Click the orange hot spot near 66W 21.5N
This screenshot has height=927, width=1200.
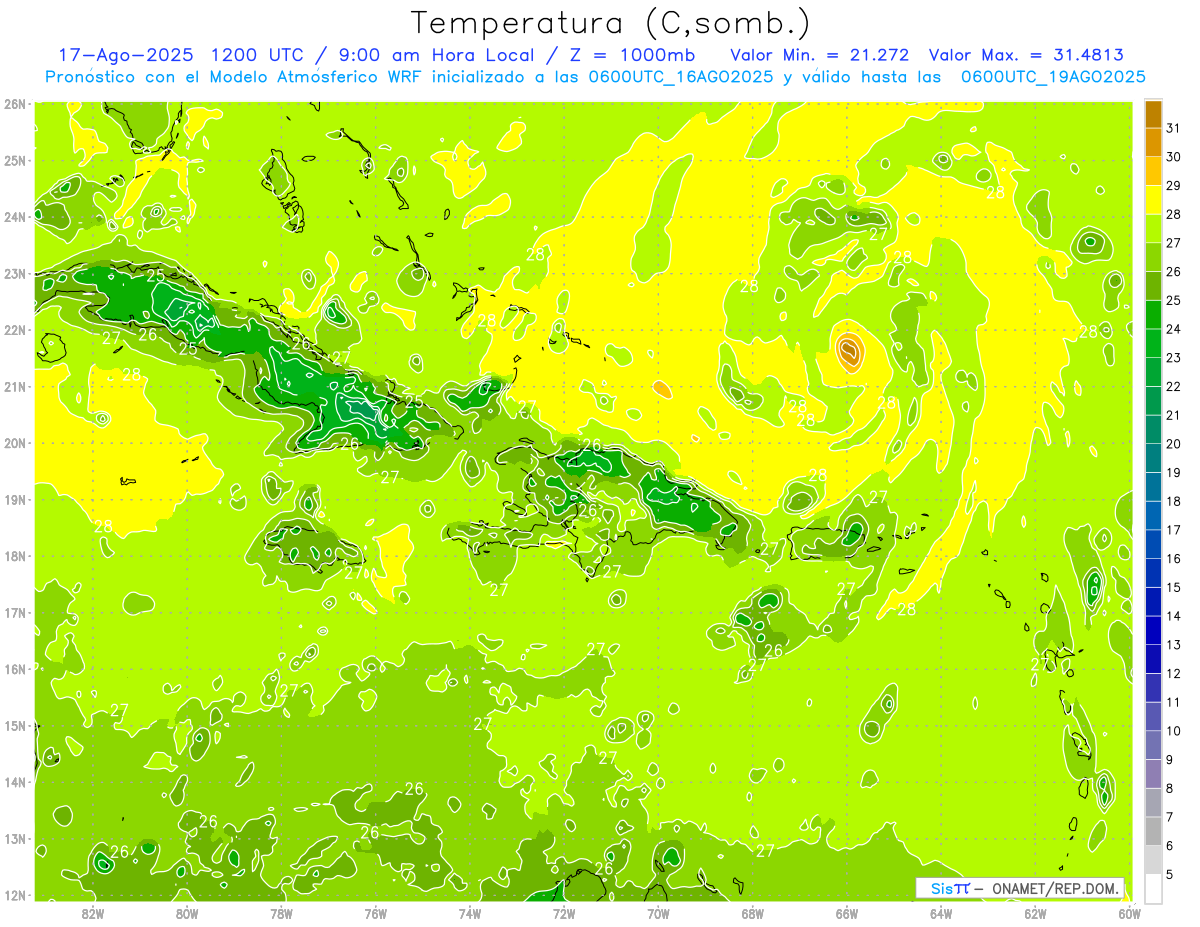tap(850, 352)
